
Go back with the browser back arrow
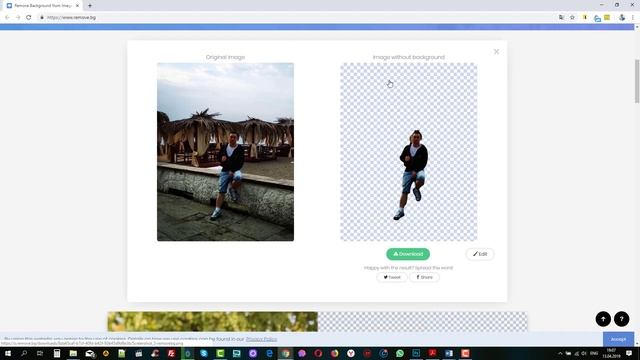click(7, 18)
